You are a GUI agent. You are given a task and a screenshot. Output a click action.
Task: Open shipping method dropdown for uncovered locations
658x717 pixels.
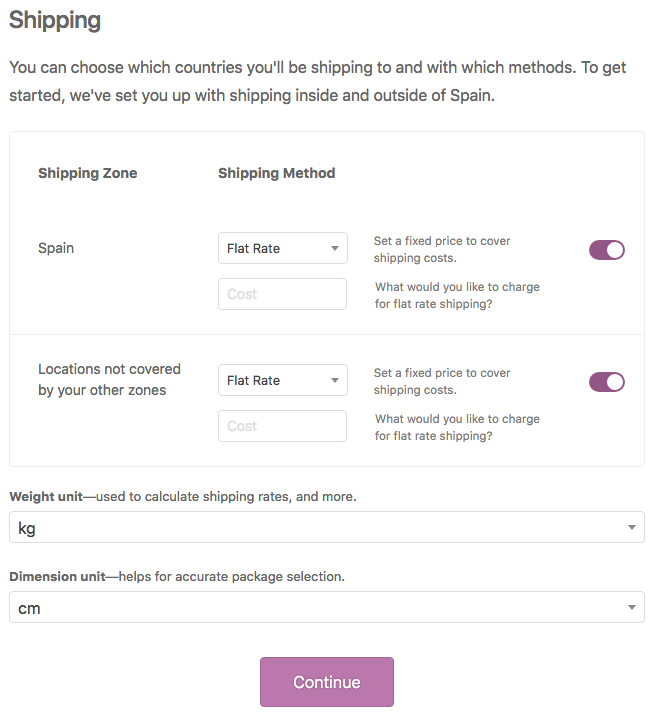point(283,380)
